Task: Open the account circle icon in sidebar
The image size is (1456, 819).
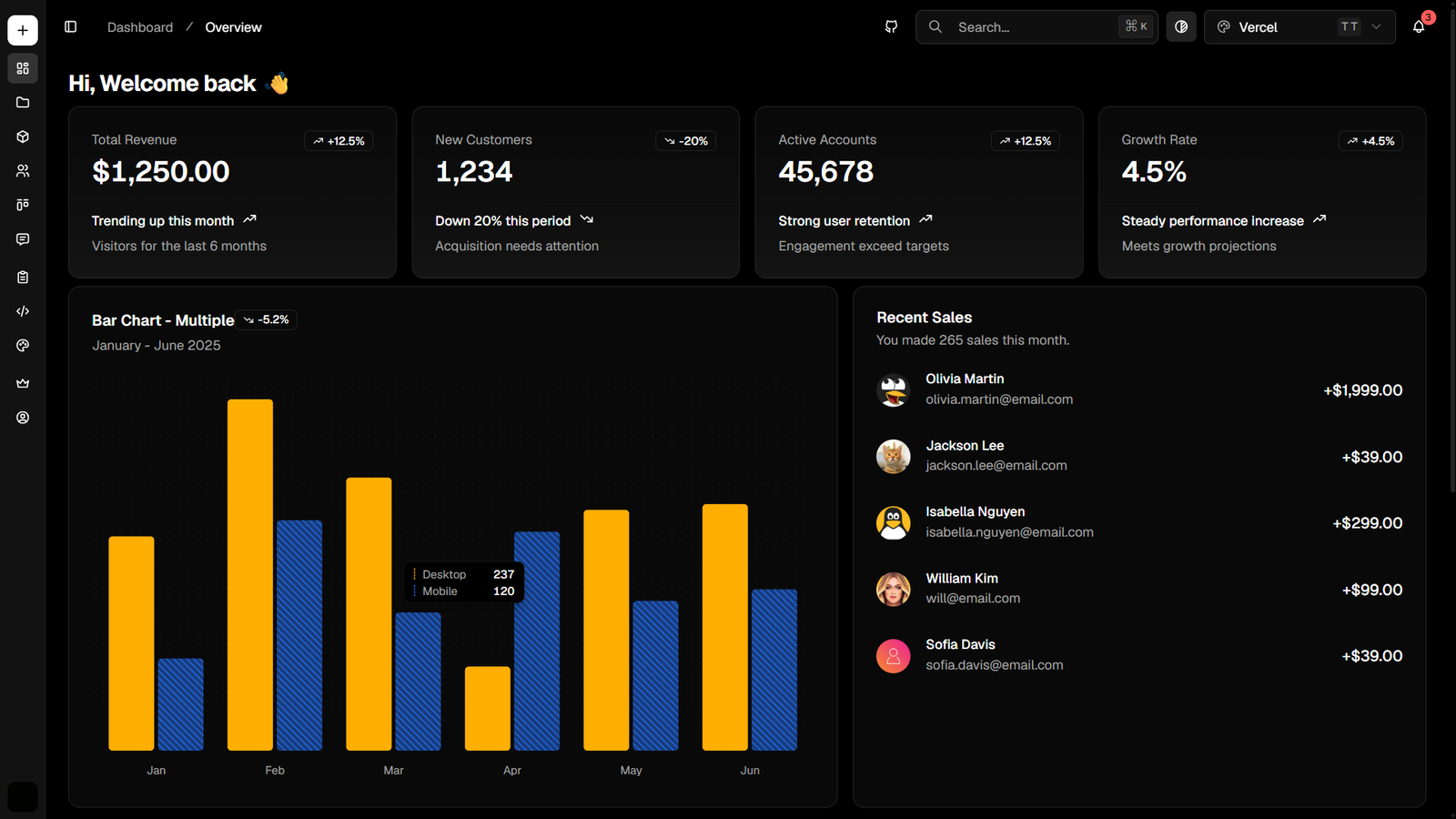Action: 23,418
